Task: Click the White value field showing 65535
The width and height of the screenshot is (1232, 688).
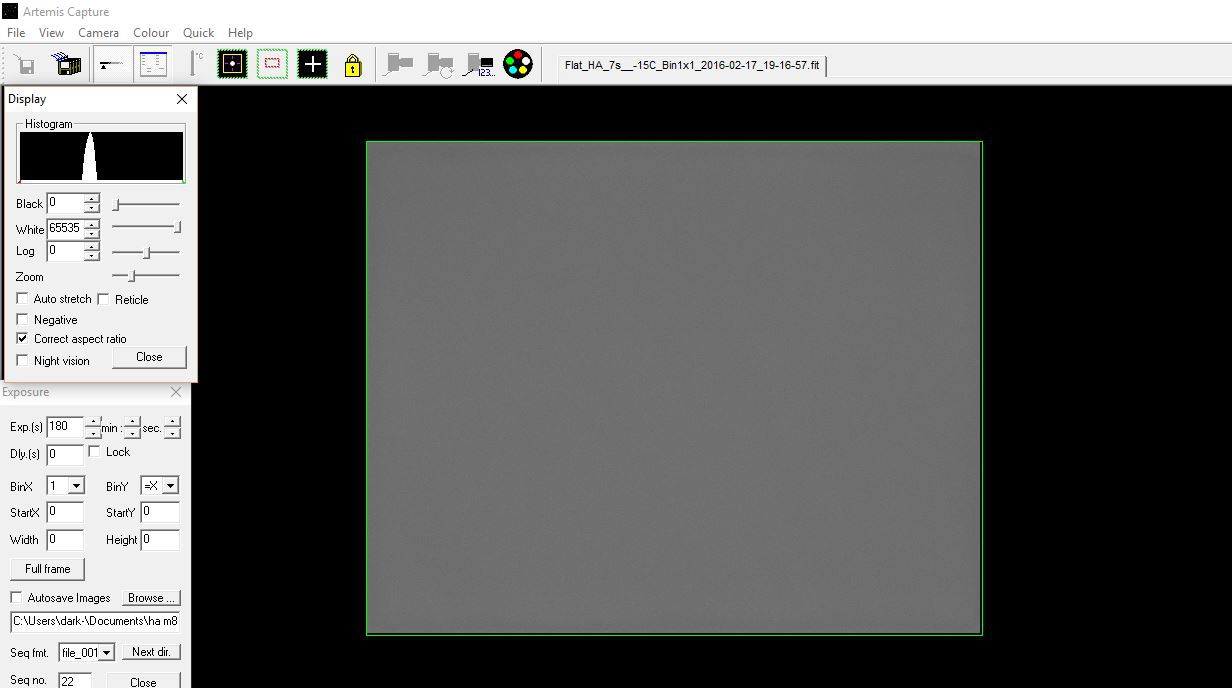Action: pyautogui.click(x=65, y=229)
